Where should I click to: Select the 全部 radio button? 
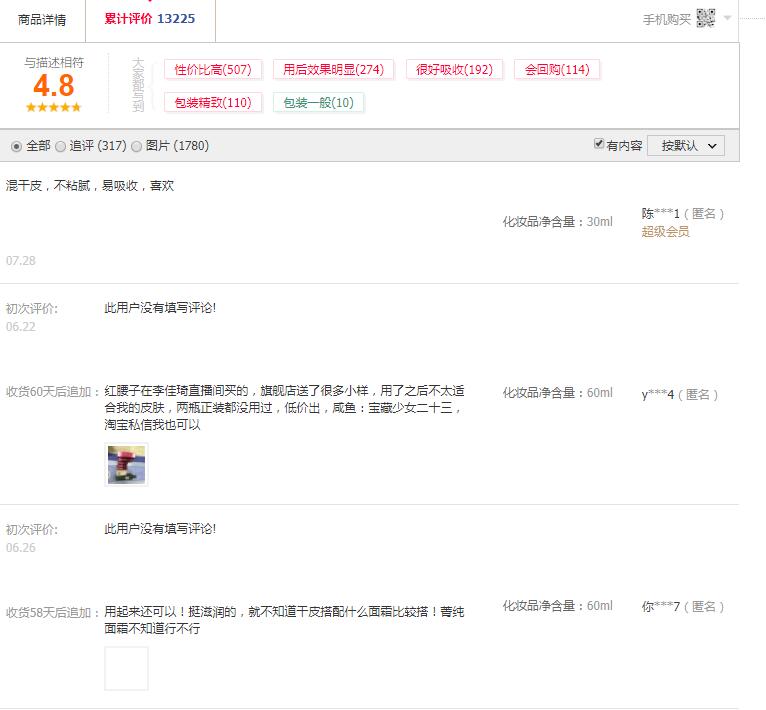pos(16,146)
